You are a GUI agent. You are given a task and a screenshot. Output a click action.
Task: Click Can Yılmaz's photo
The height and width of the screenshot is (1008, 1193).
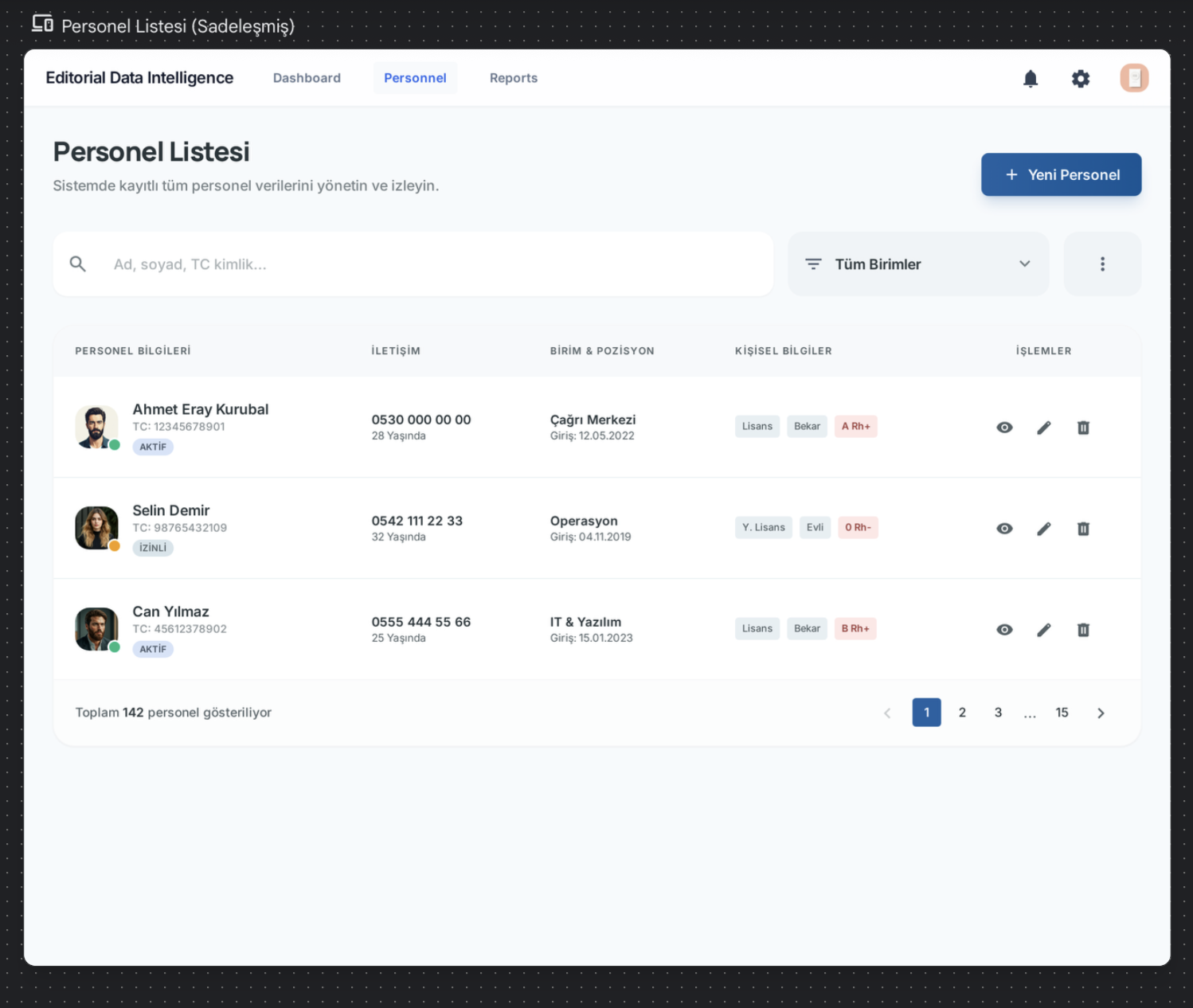pos(96,629)
